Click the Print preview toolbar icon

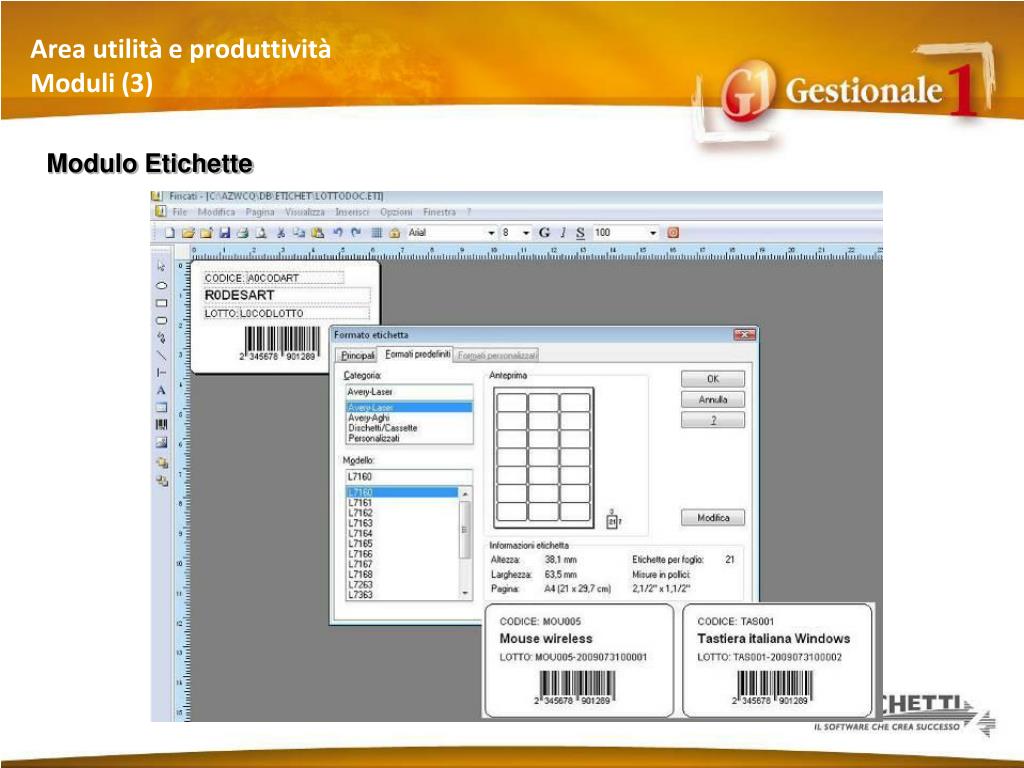tap(261, 232)
